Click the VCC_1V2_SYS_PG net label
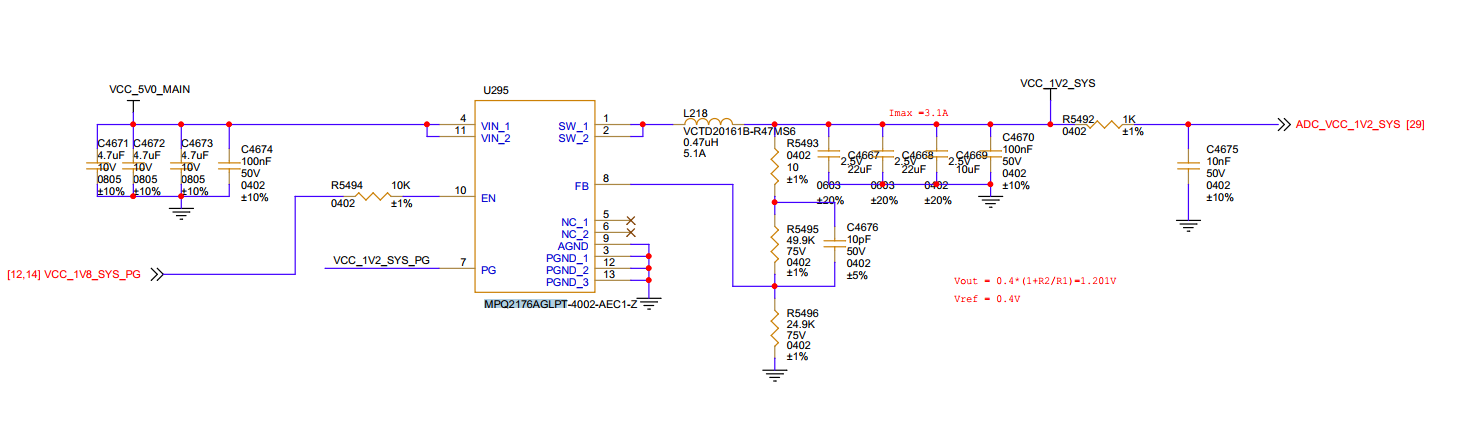Viewport: 1469px width, 422px height. click(381, 261)
